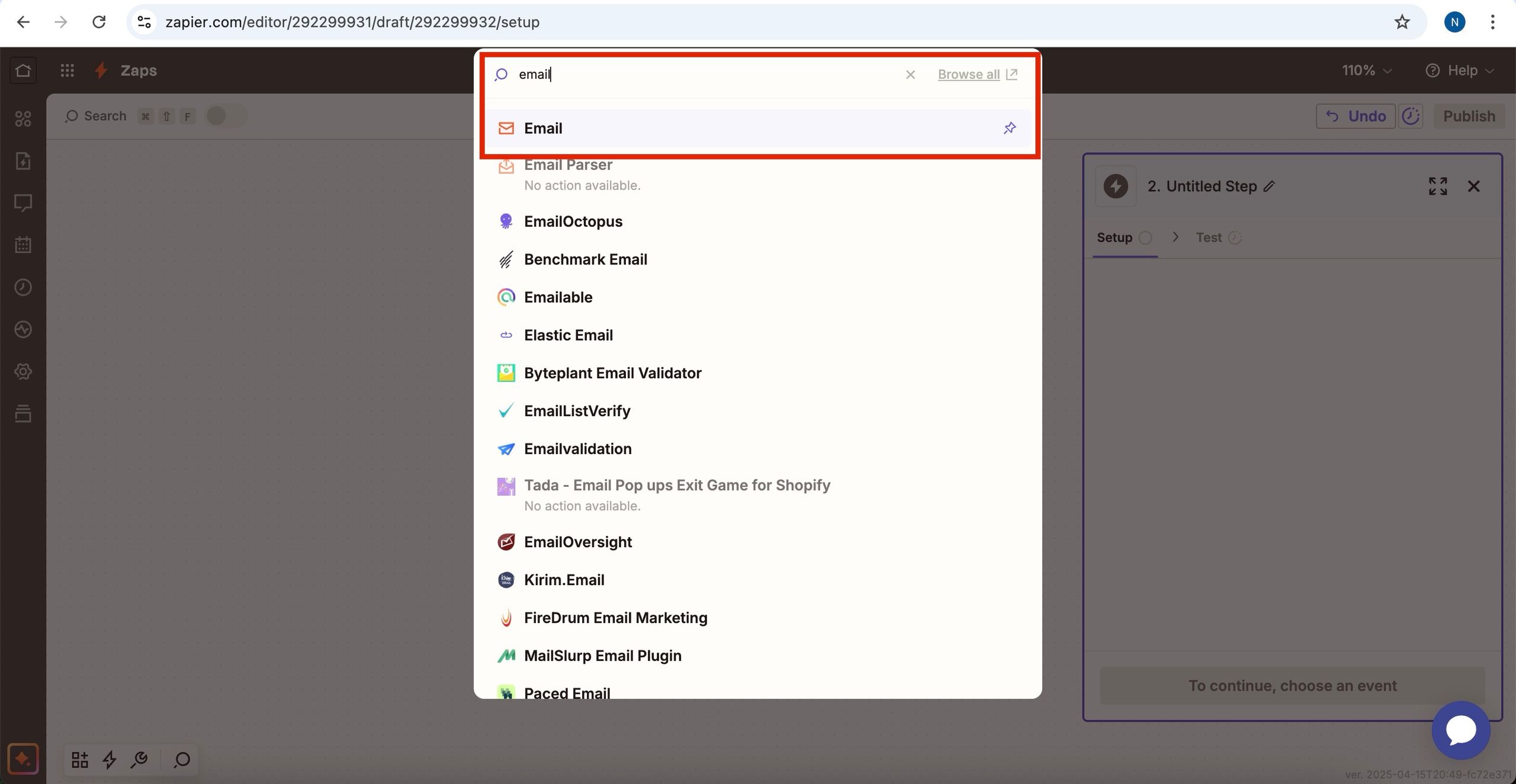Click the bottom toolbar lightning icon
The width and height of the screenshot is (1516, 784).
pos(110,759)
